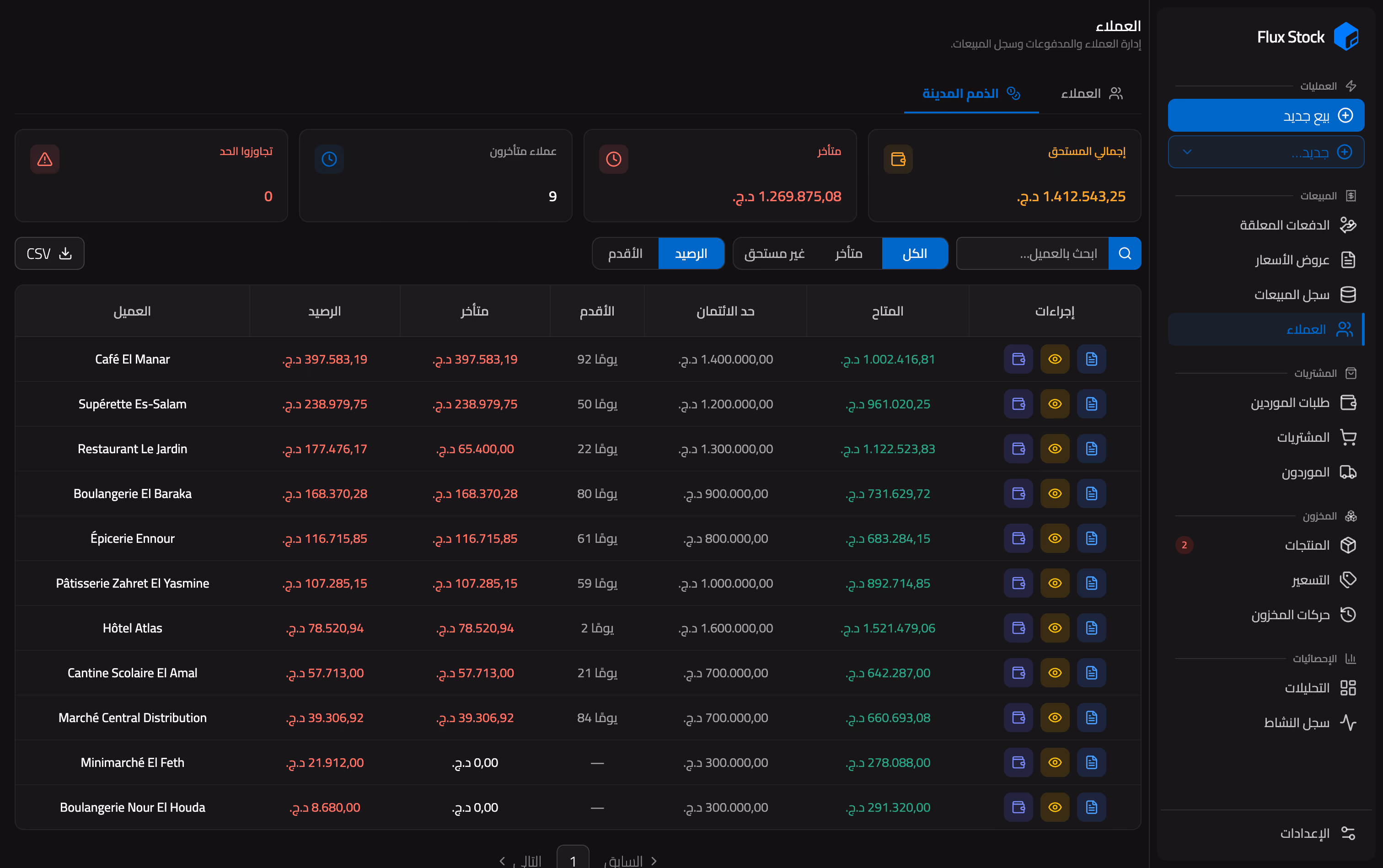Open الإعدادات settings

coord(1266,833)
